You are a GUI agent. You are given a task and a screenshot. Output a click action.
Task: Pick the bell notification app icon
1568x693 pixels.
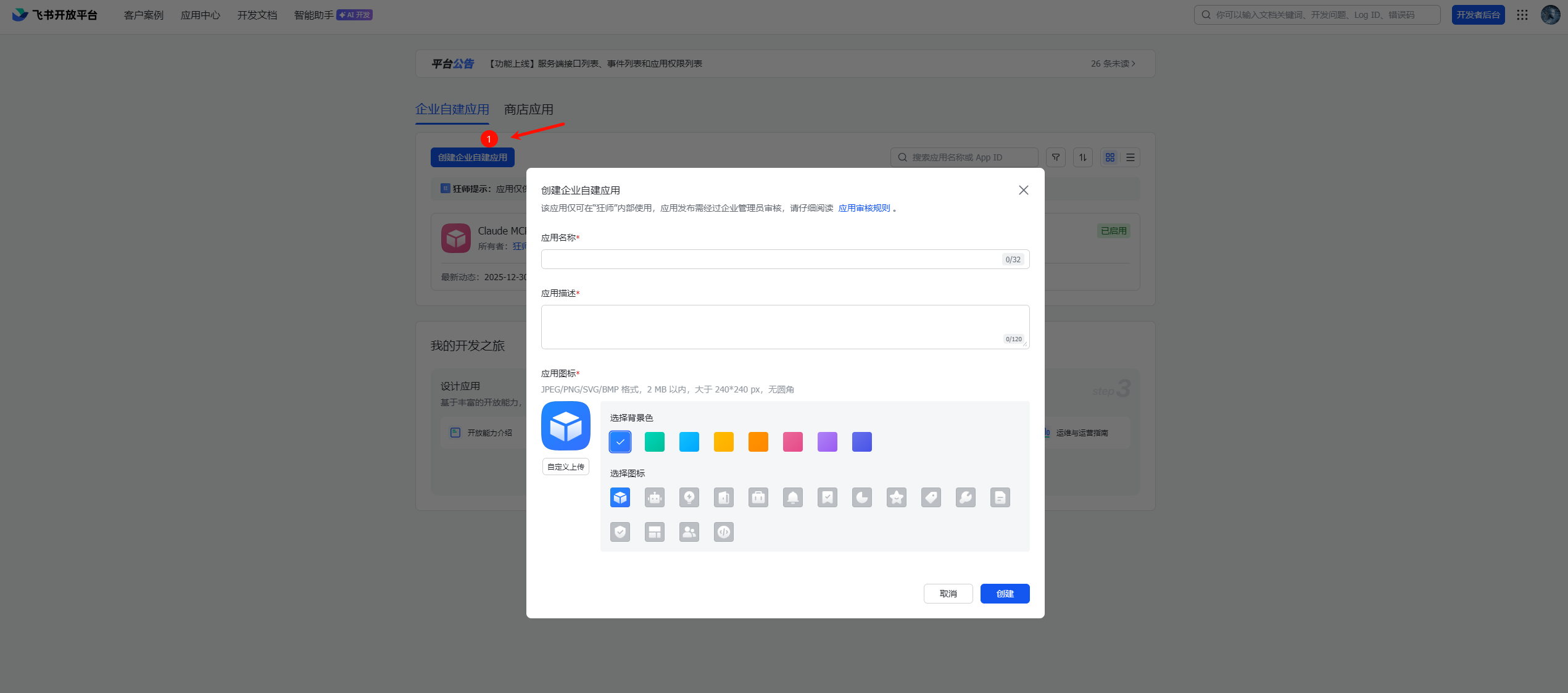tap(793, 497)
